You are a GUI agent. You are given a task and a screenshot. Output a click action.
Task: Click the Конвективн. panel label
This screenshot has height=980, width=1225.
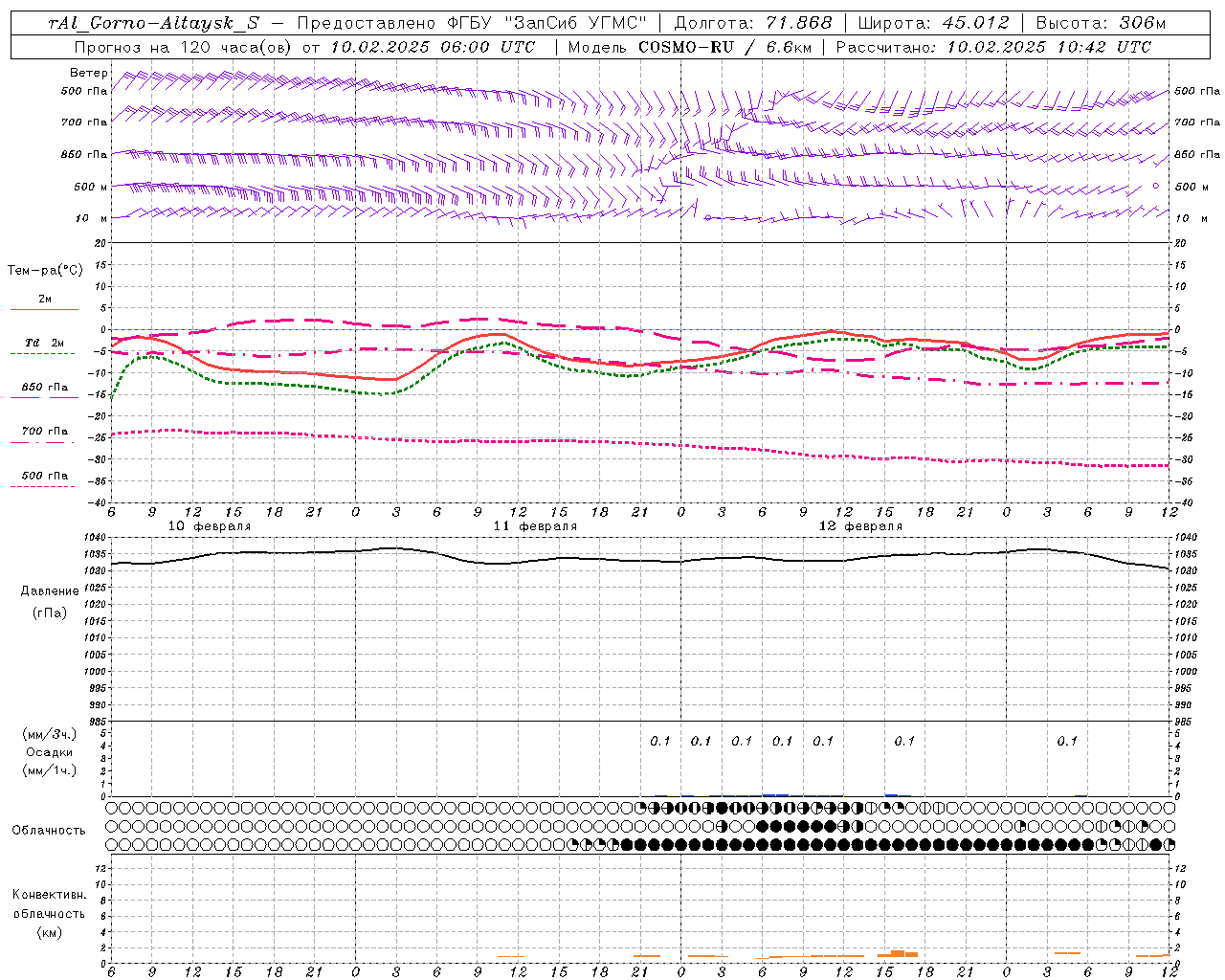tap(49, 895)
